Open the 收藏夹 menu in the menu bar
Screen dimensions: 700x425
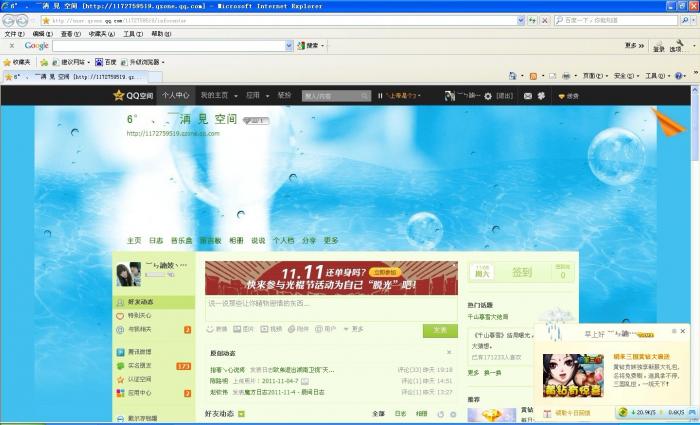pyautogui.click(x=102, y=34)
